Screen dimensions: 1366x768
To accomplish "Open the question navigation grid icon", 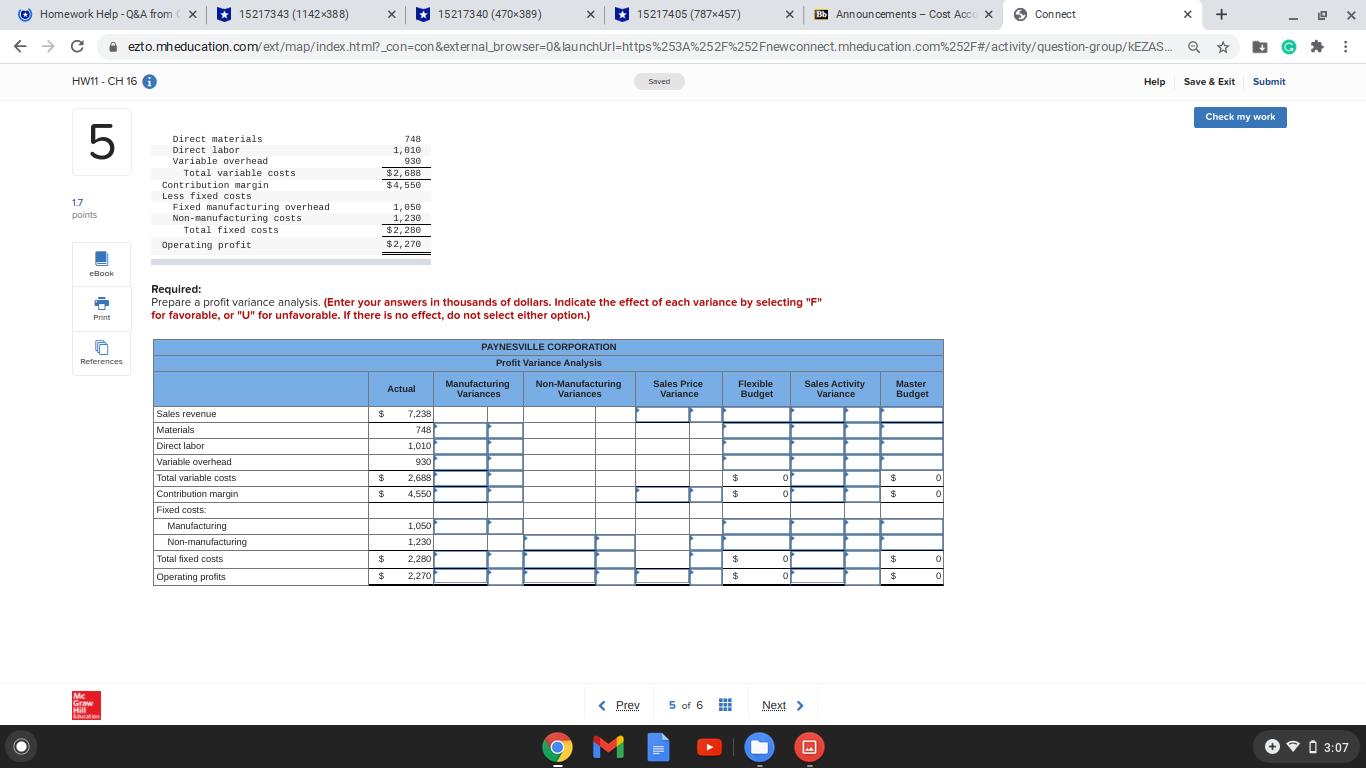I will click(725, 705).
